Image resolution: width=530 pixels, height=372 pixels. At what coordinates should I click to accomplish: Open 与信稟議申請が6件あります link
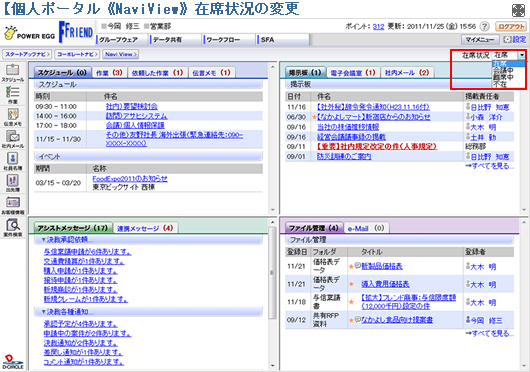tap(87, 252)
